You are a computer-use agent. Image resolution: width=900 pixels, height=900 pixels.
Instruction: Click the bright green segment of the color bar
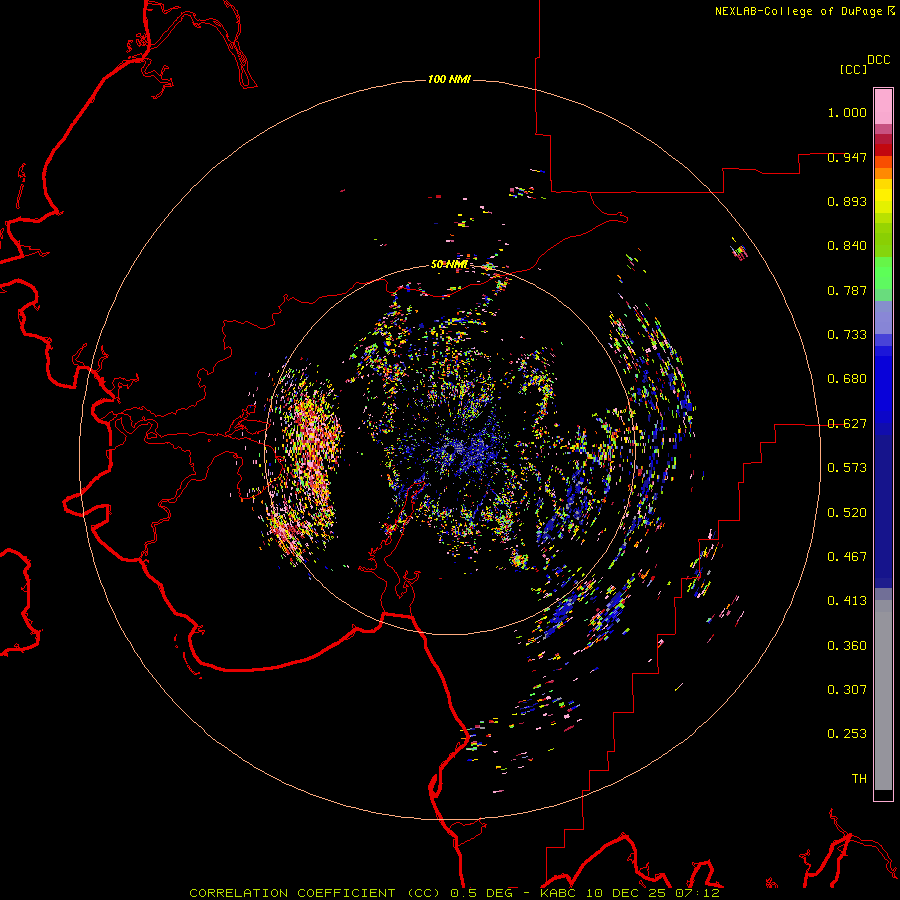883,273
